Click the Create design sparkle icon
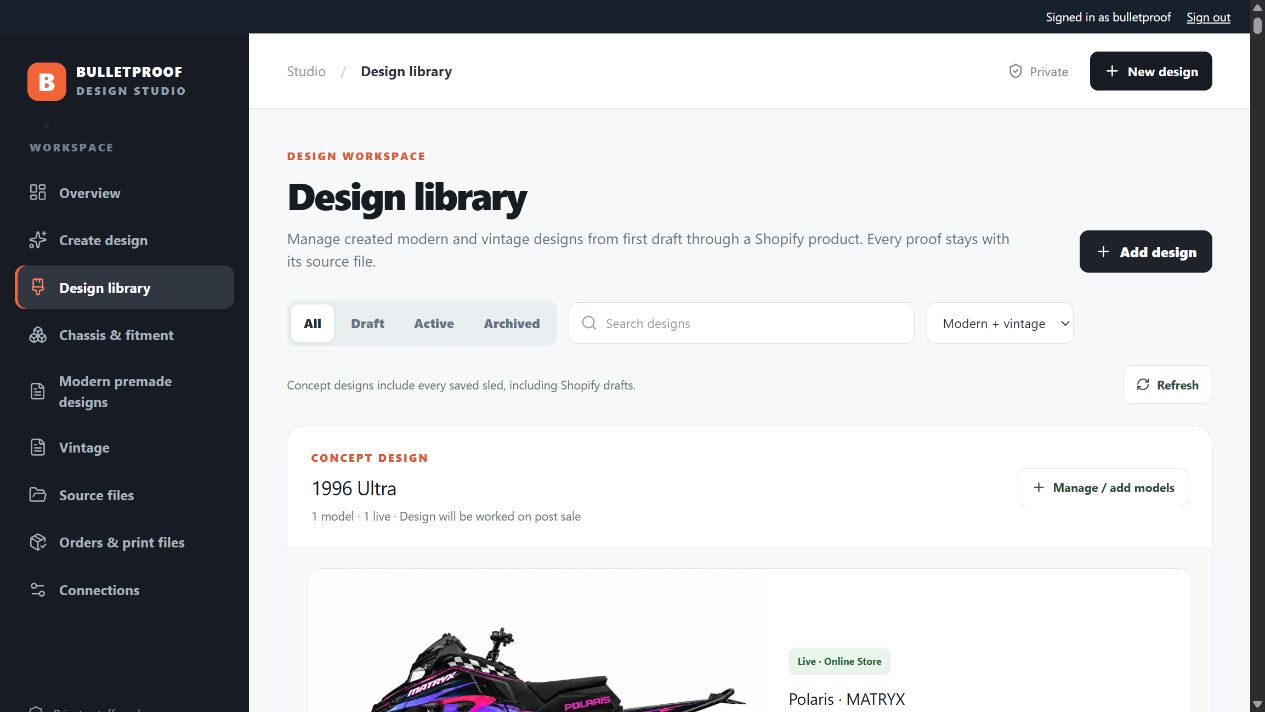This screenshot has width=1265, height=712. coord(38,240)
